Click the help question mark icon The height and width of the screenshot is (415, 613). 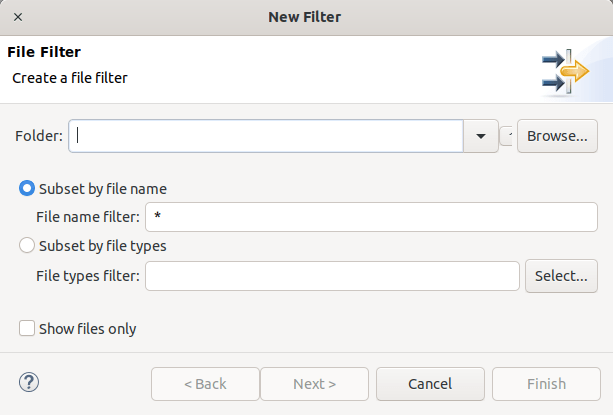pyautogui.click(x=29, y=382)
